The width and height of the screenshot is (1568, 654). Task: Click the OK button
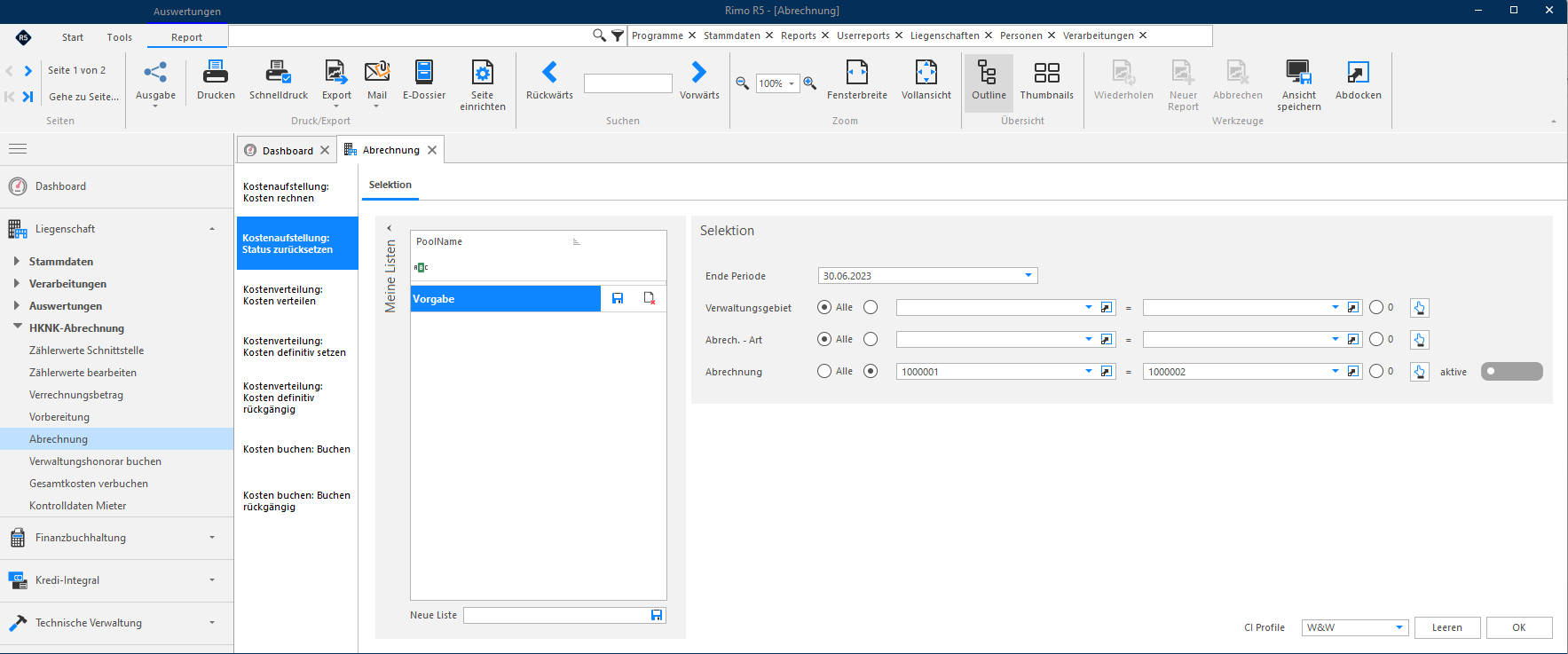(1519, 627)
